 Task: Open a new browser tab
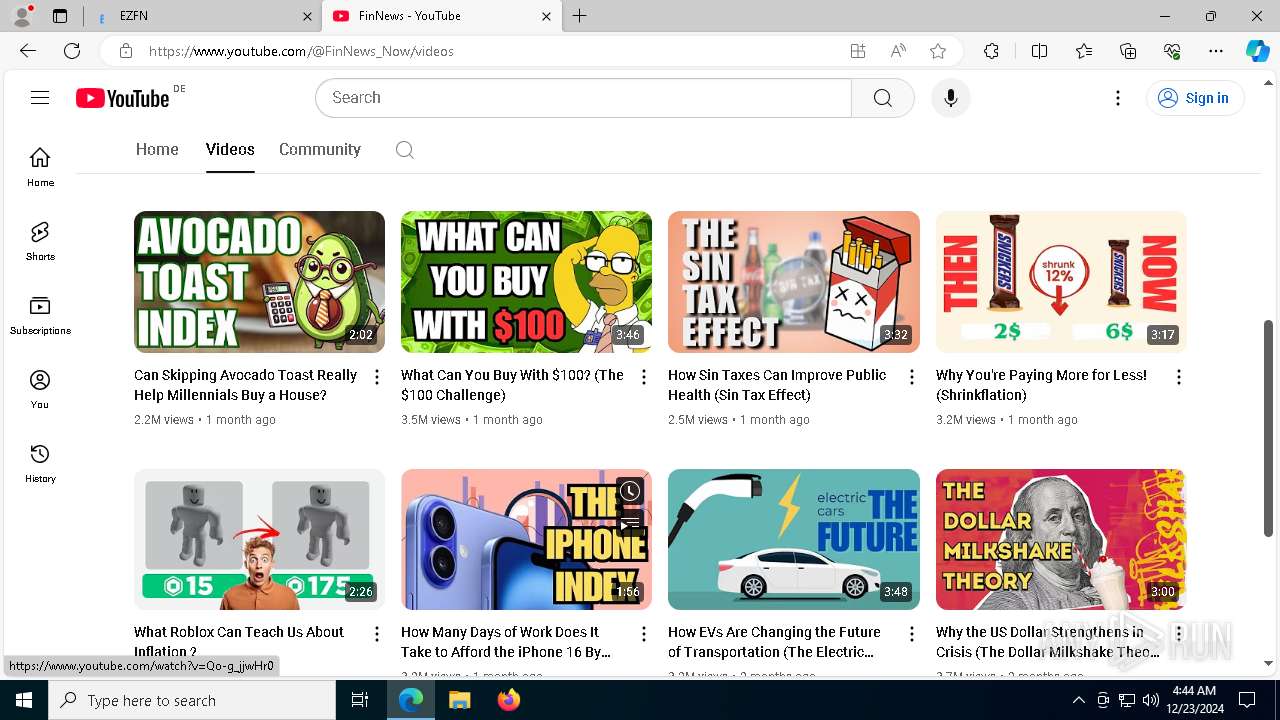coord(580,16)
